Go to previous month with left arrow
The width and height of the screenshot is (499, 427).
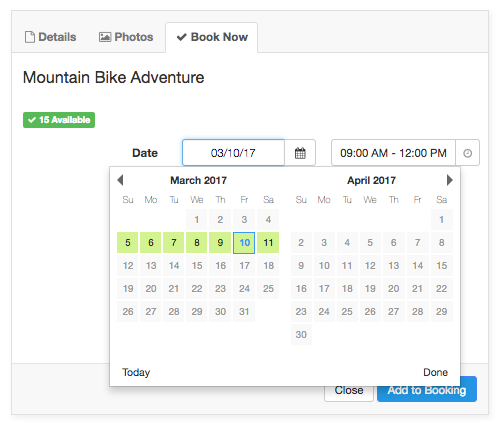(x=120, y=180)
